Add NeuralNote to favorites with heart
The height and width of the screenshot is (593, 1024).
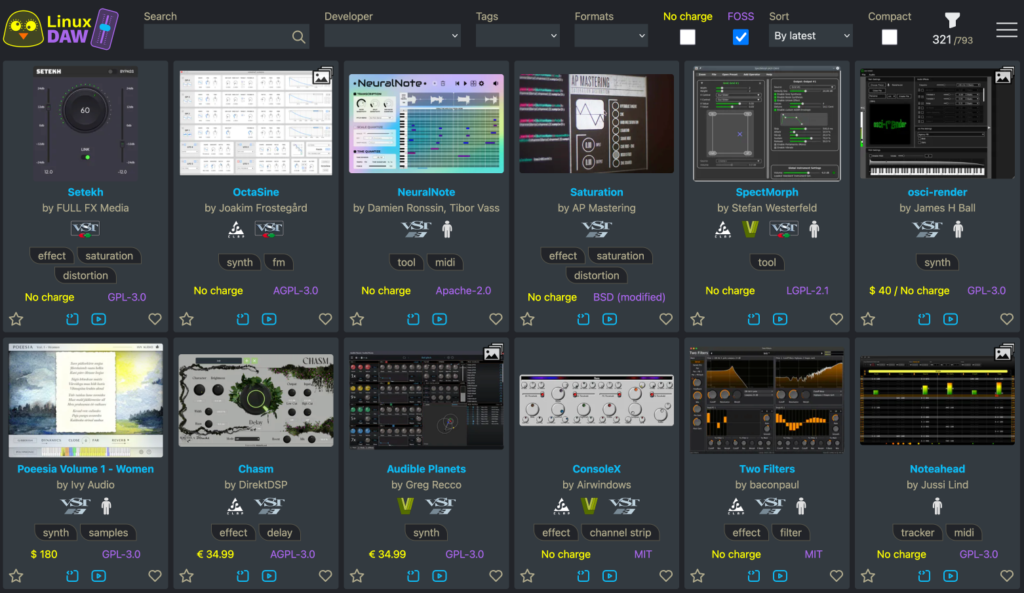(495, 319)
